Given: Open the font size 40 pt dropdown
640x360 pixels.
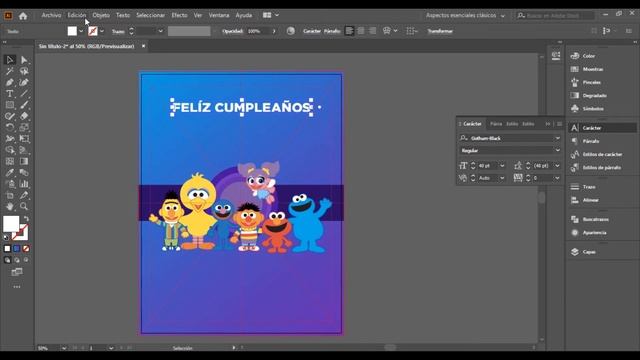Looking at the screenshot, I should pyautogui.click(x=502, y=166).
